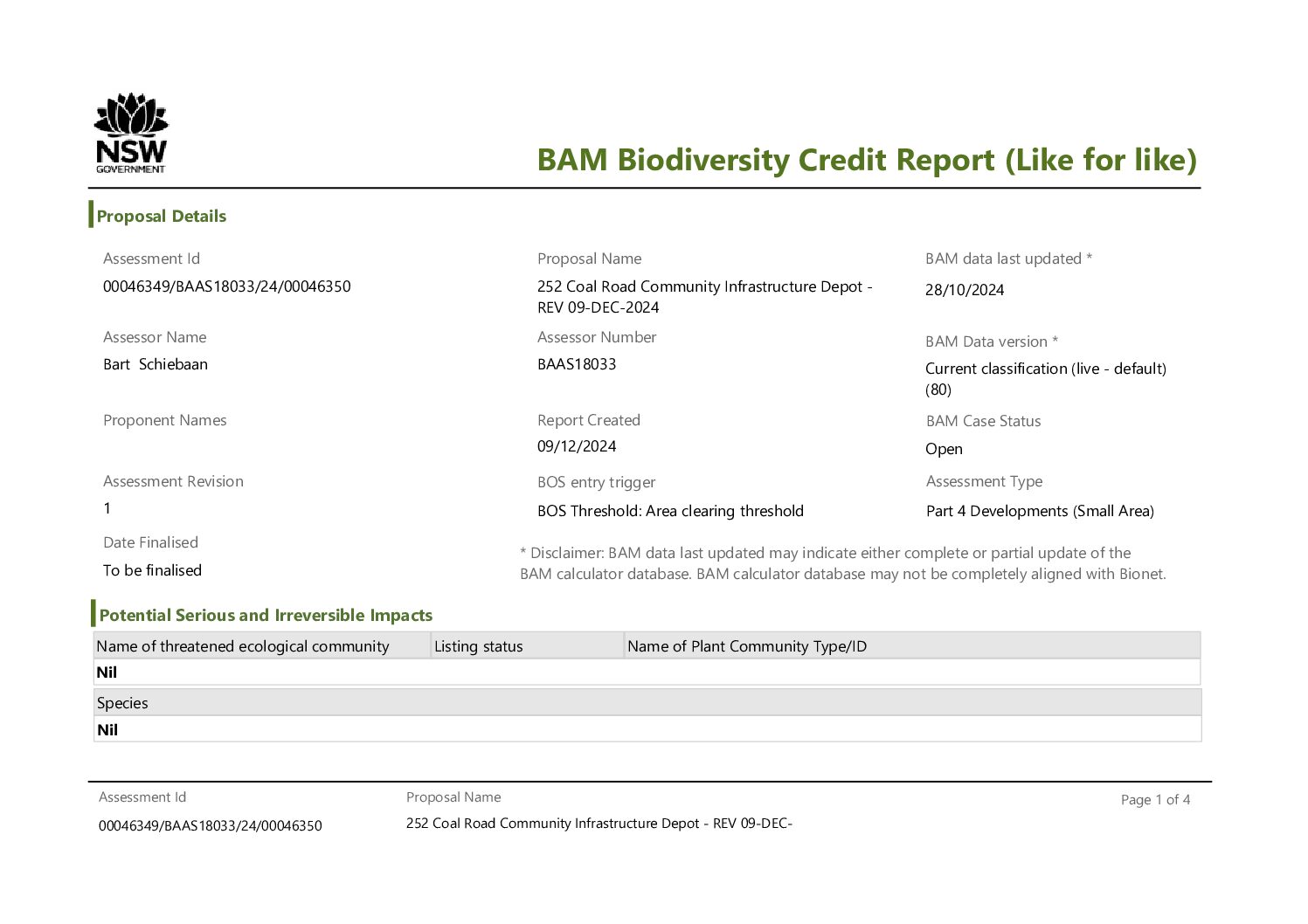Select assessment ID value under Proposal Details
1308x924 pixels.
coord(227,286)
